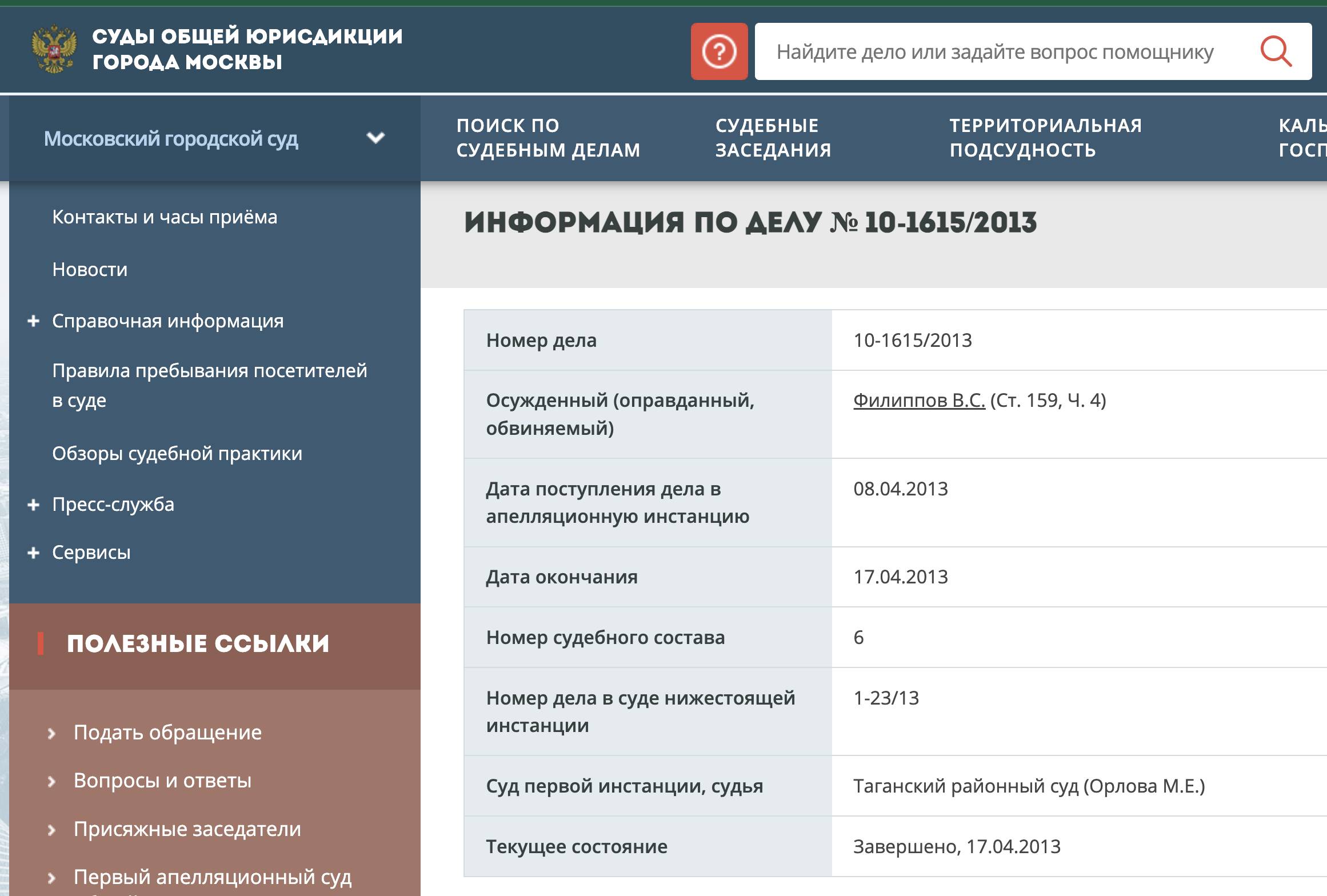Click the arrow icon beside Первый апелляционный суд
The height and width of the screenshot is (896, 1327).
tap(51, 878)
